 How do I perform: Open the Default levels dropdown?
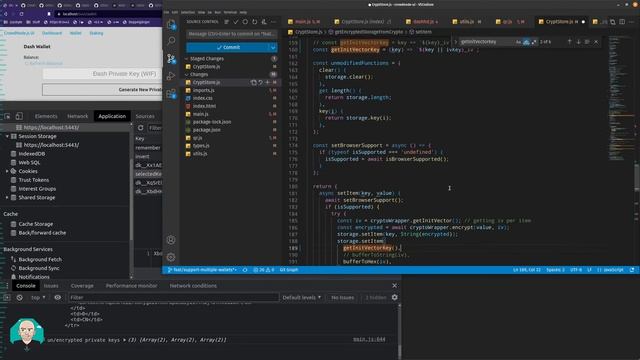click(x=302, y=298)
